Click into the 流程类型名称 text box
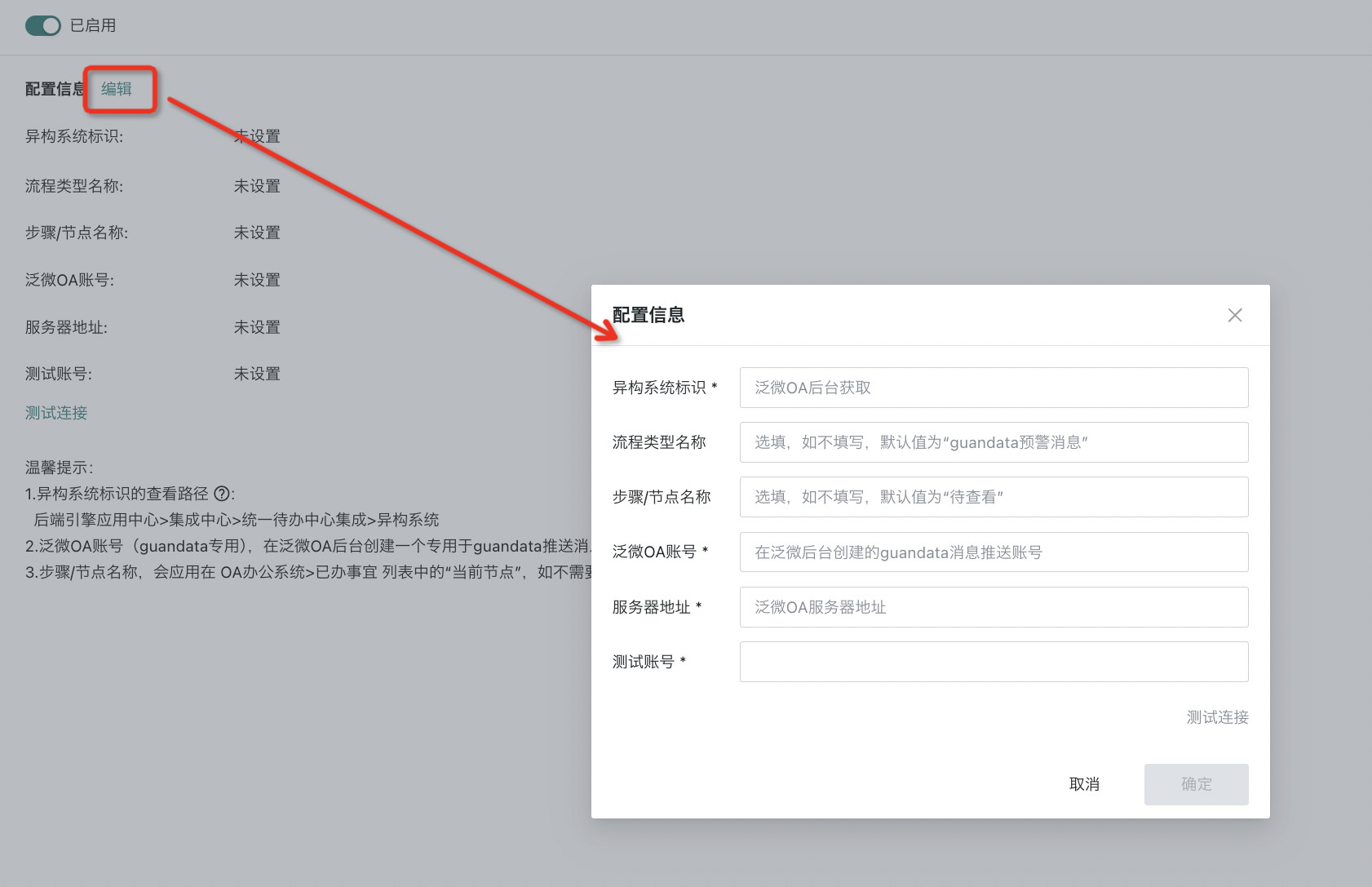The width and height of the screenshot is (1372, 887). tap(994, 442)
